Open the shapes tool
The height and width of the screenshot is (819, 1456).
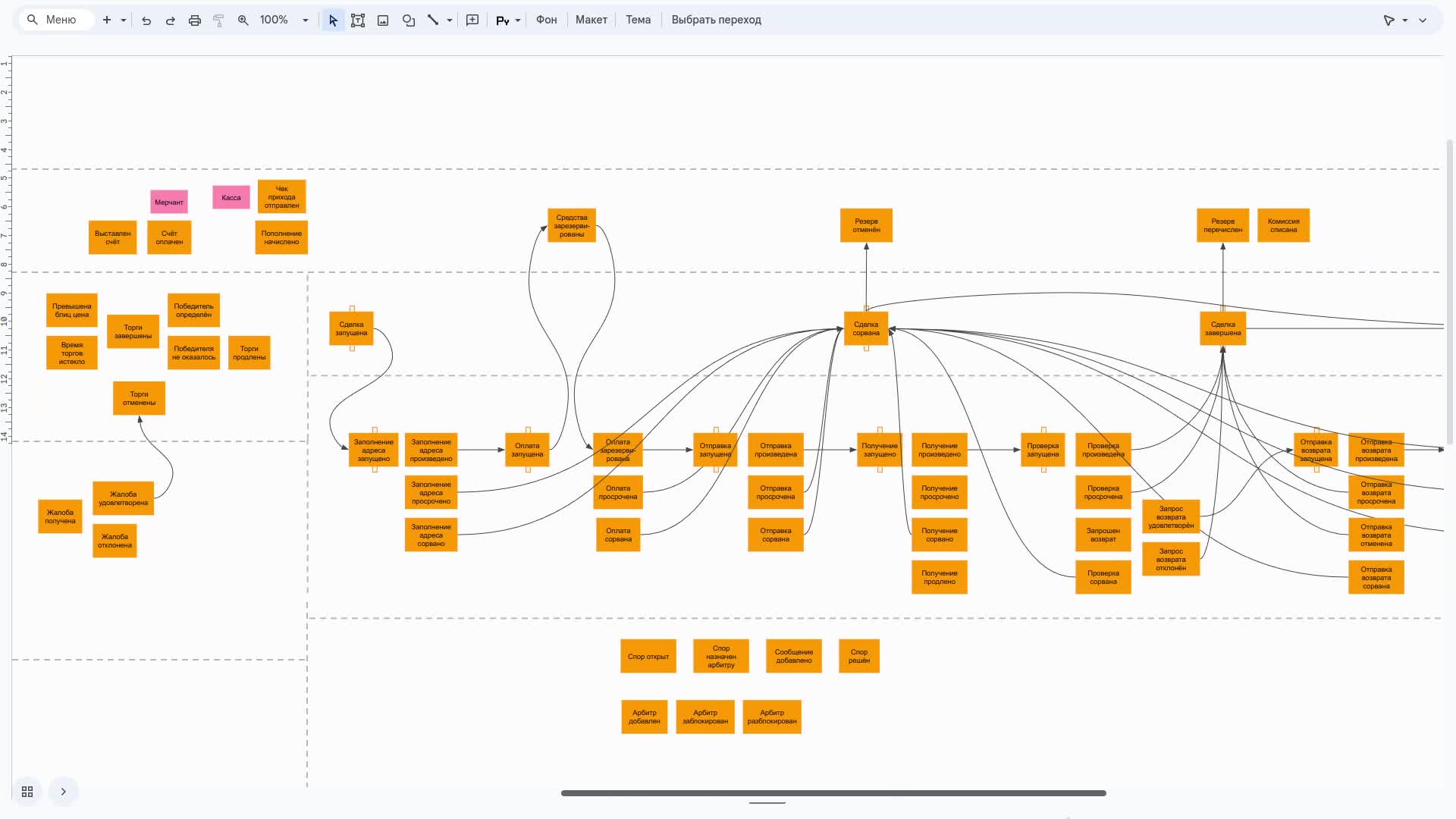click(409, 20)
